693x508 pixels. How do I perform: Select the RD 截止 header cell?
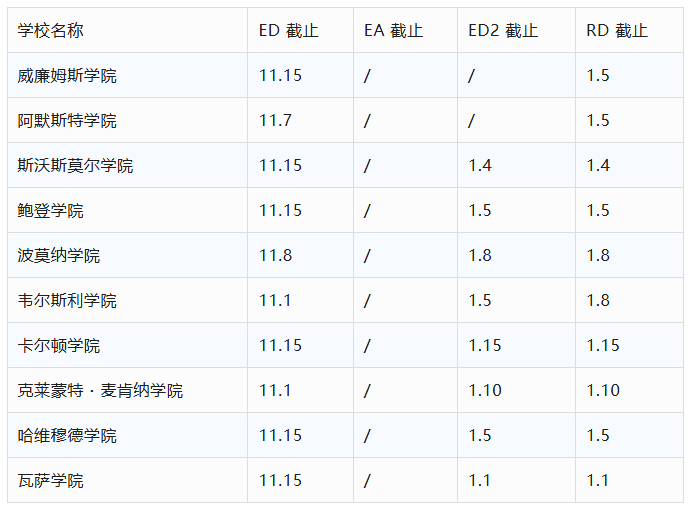click(617, 31)
